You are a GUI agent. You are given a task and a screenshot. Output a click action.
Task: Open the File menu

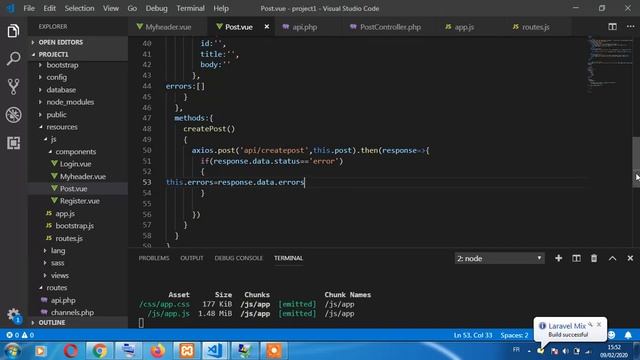[x=29, y=8]
